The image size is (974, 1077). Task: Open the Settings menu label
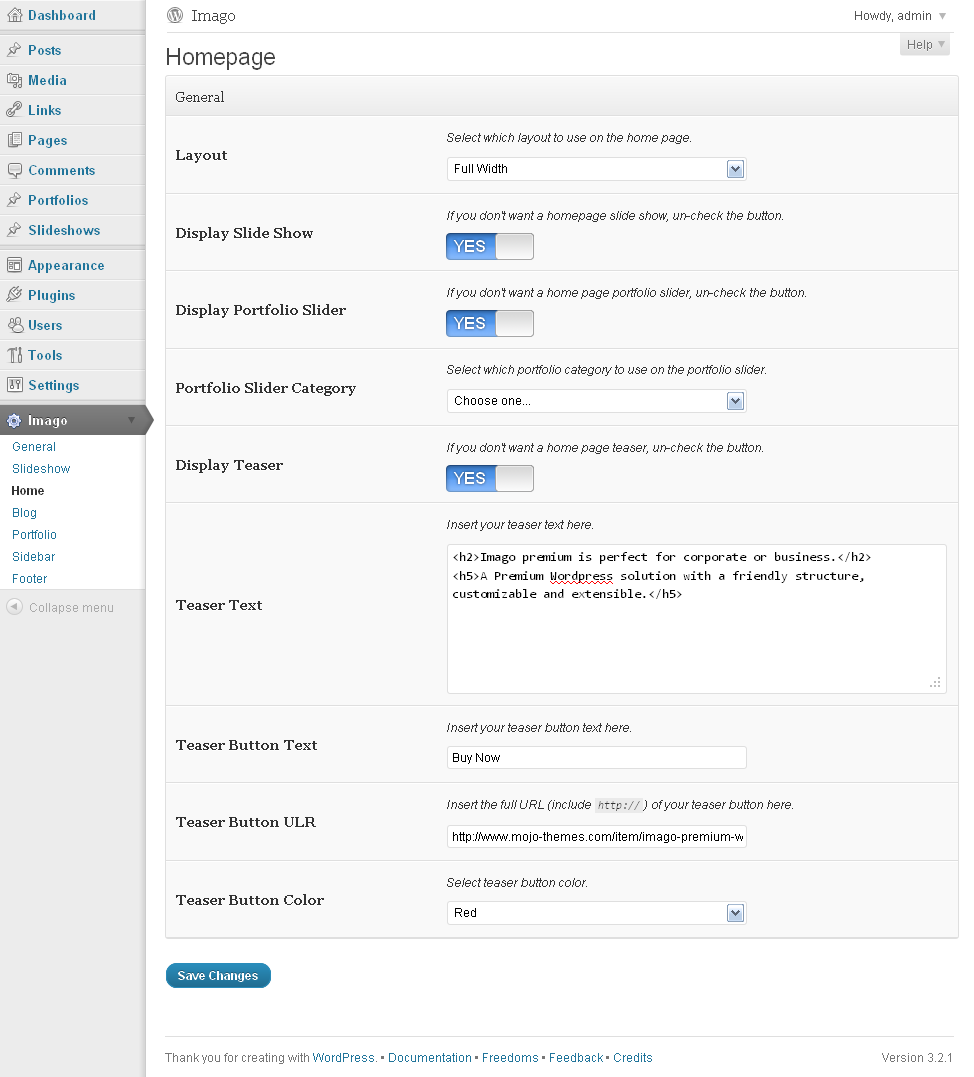[54, 385]
